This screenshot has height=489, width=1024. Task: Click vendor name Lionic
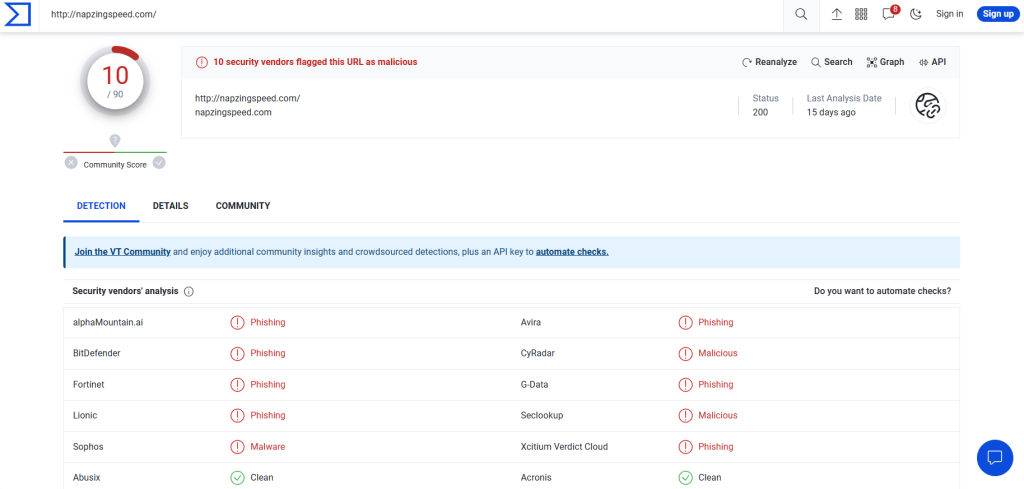pyautogui.click(x=85, y=415)
